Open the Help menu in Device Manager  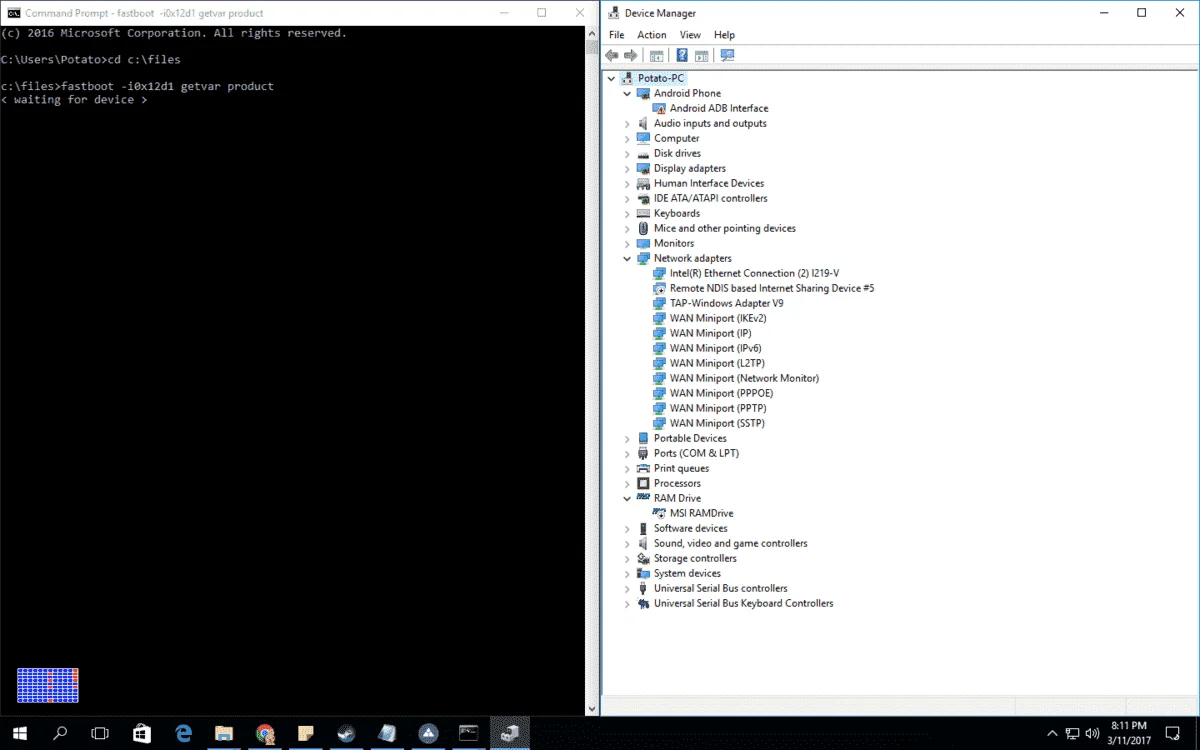(724, 35)
